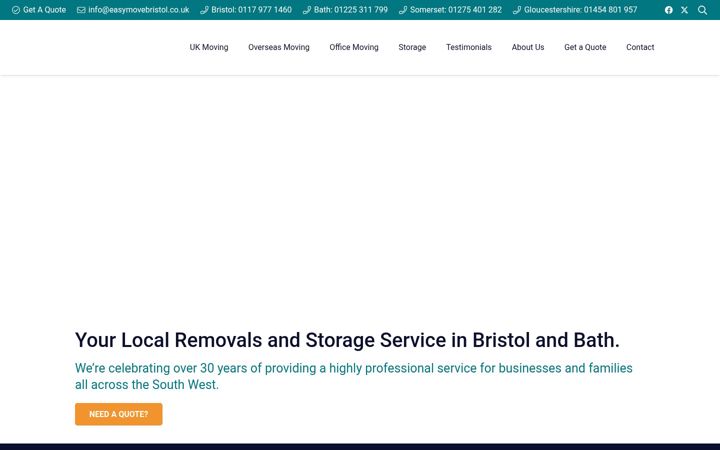Image resolution: width=720 pixels, height=450 pixels.
Task: View the Testimonials page
Action: pos(469,47)
